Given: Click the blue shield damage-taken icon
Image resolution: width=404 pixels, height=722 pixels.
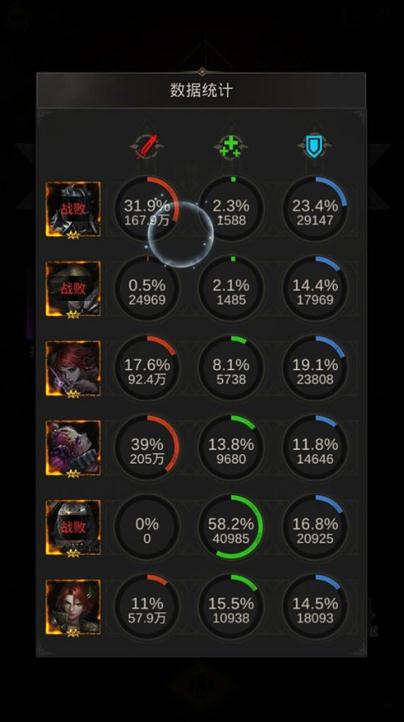Looking at the screenshot, I should pyautogui.click(x=314, y=147).
